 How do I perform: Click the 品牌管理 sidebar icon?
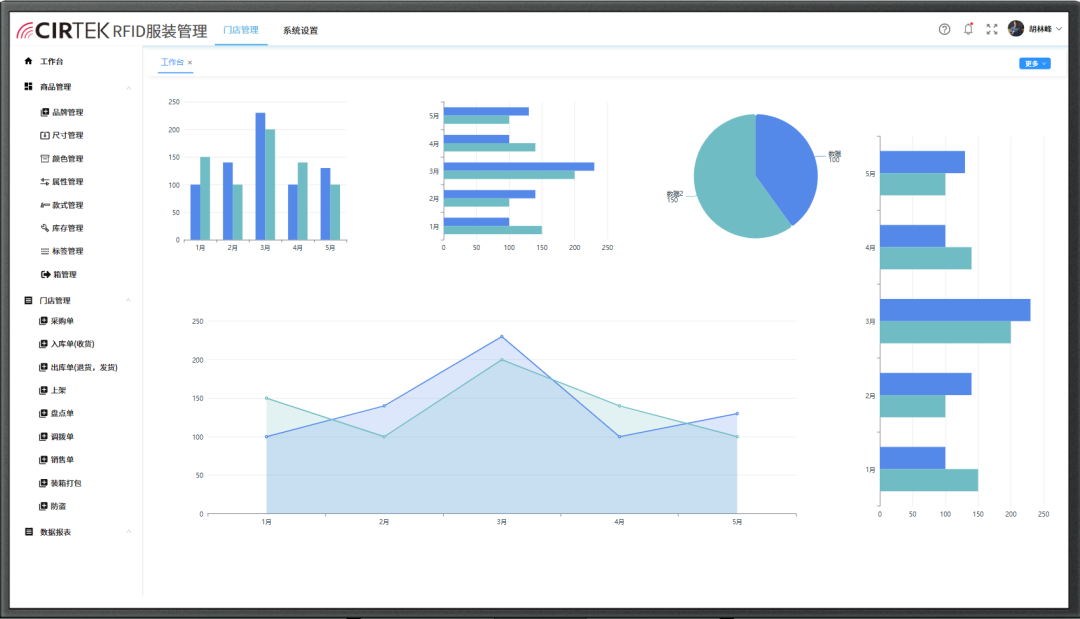point(44,112)
